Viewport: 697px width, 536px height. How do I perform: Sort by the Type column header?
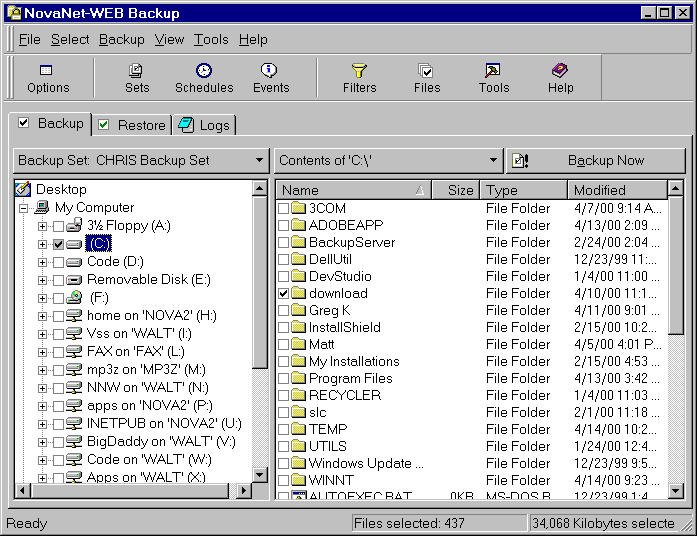pos(524,190)
